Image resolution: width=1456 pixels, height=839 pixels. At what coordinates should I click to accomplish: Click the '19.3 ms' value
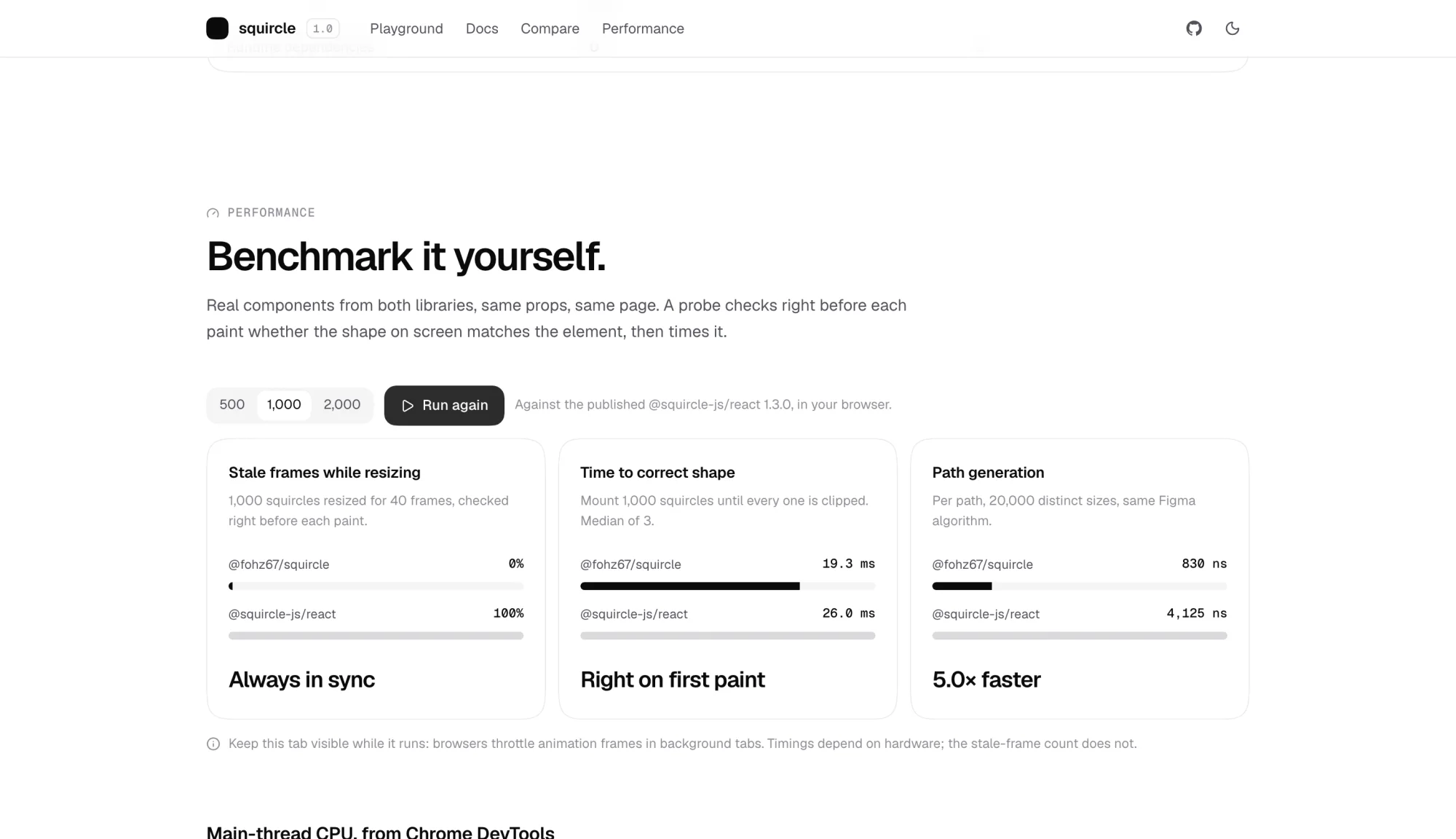click(849, 564)
